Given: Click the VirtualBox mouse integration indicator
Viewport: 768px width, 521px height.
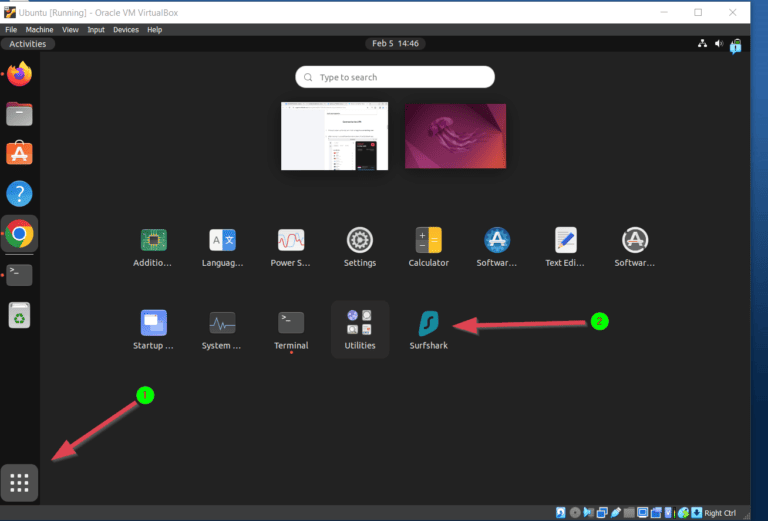Looking at the screenshot, I should point(683,513).
